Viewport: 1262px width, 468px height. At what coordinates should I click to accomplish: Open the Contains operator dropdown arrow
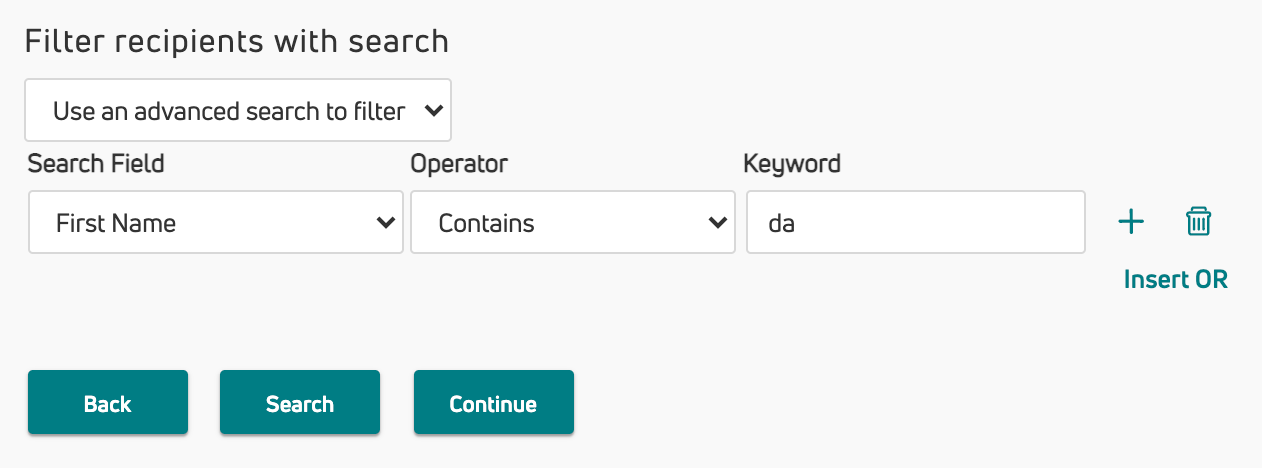(717, 223)
